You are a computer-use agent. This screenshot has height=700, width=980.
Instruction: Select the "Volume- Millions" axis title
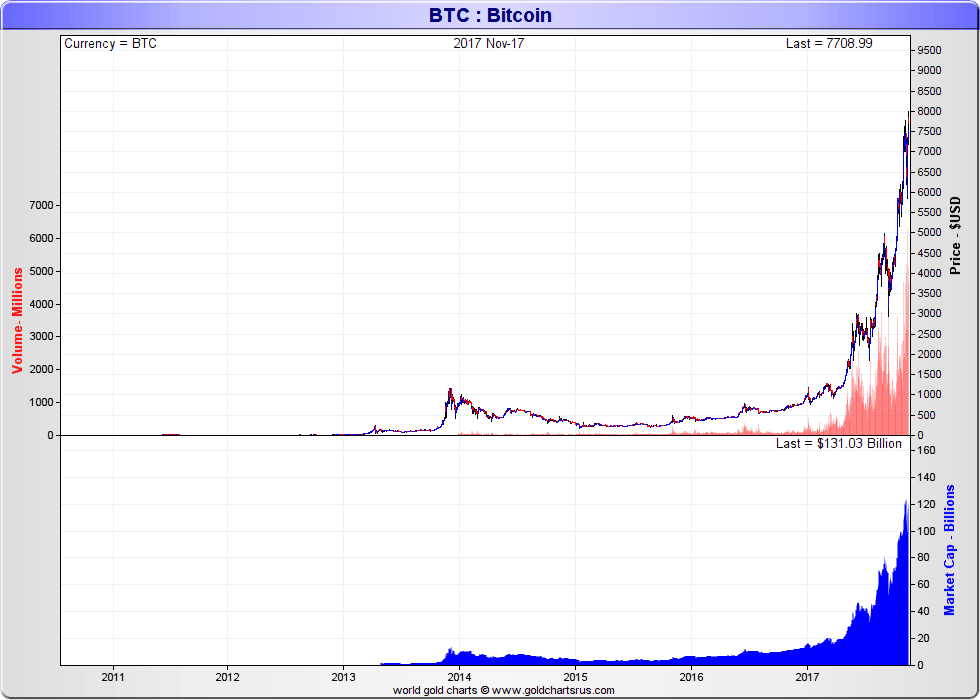tap(17, 320)
